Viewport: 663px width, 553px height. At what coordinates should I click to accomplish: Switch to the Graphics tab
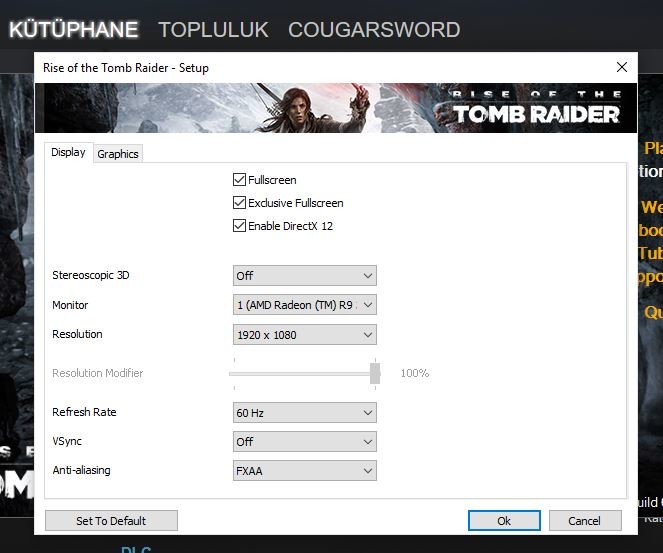118,154
